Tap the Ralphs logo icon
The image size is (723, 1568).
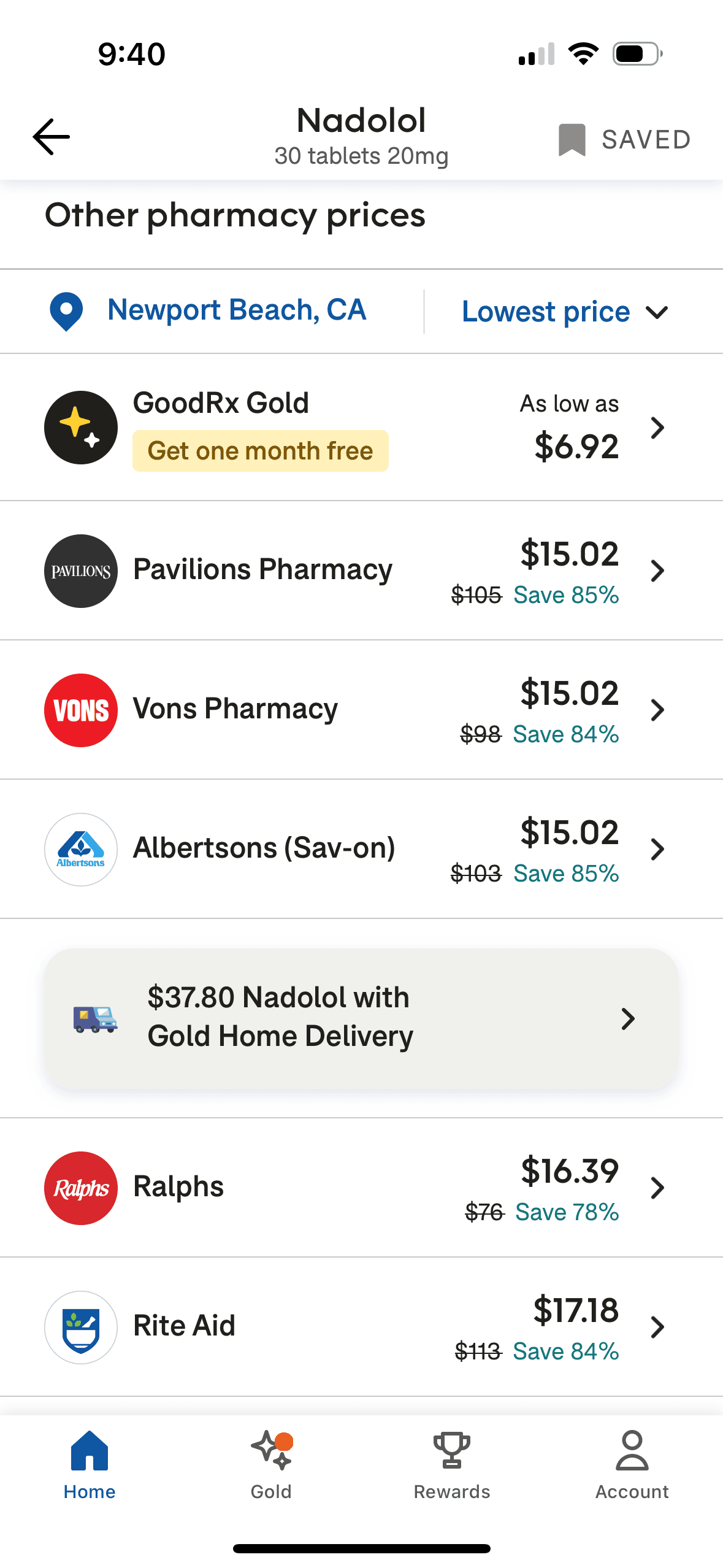tap(81, 1188)
